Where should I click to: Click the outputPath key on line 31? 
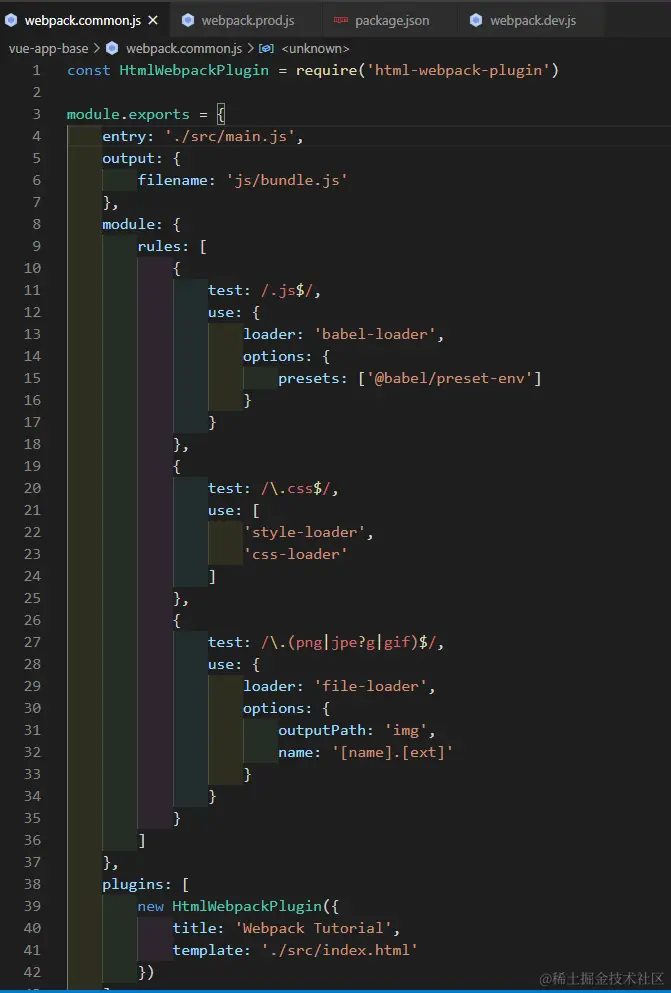[x=322, y=730]
